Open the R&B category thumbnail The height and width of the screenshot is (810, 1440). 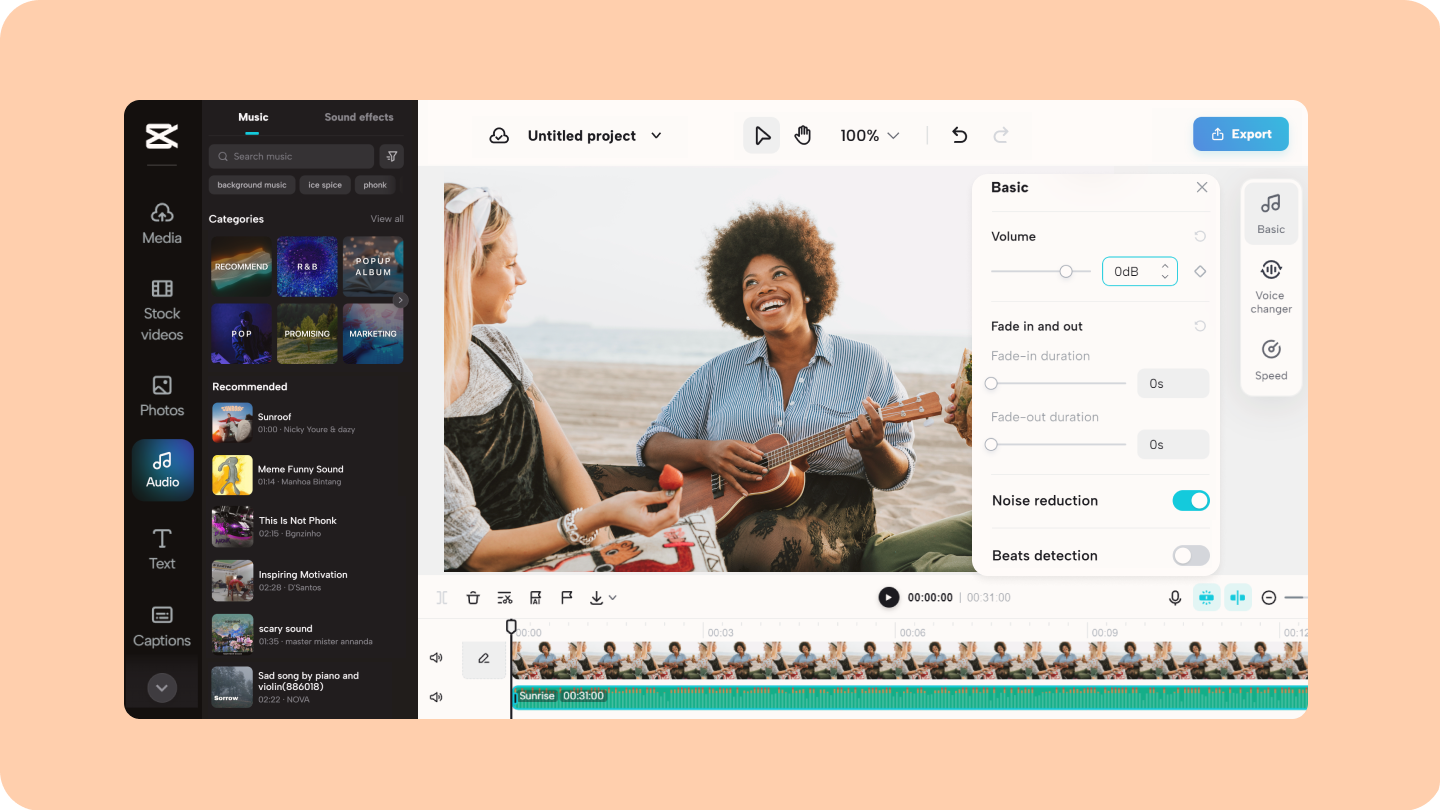307,266
